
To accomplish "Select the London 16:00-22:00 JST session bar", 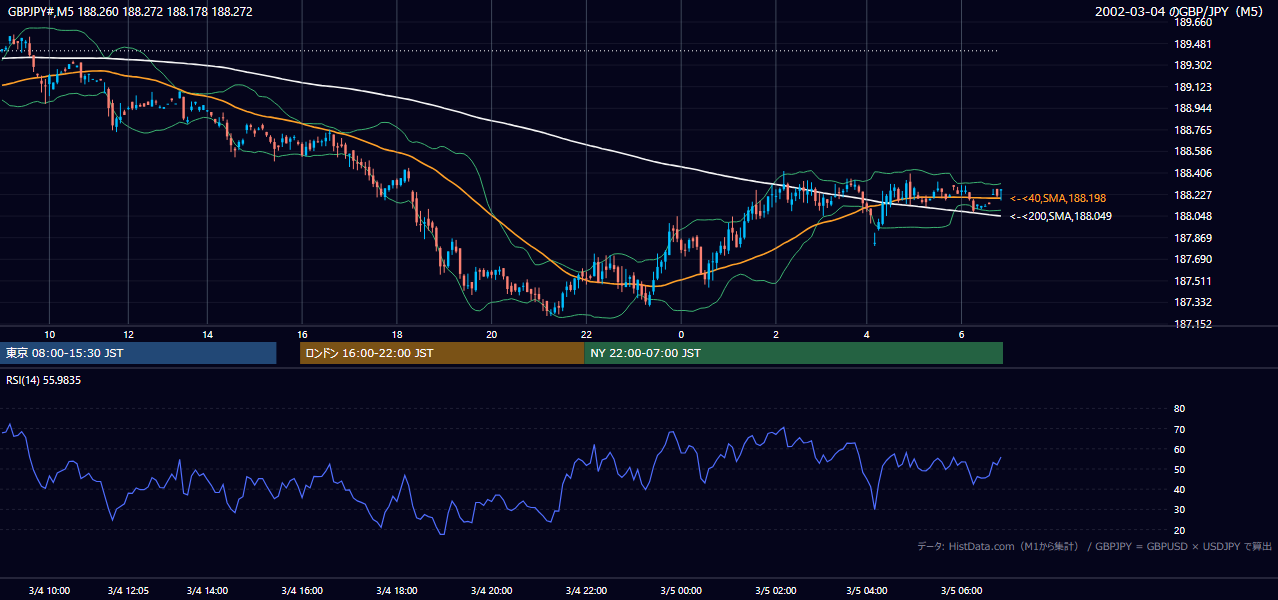I will click(x=442, y=353).
